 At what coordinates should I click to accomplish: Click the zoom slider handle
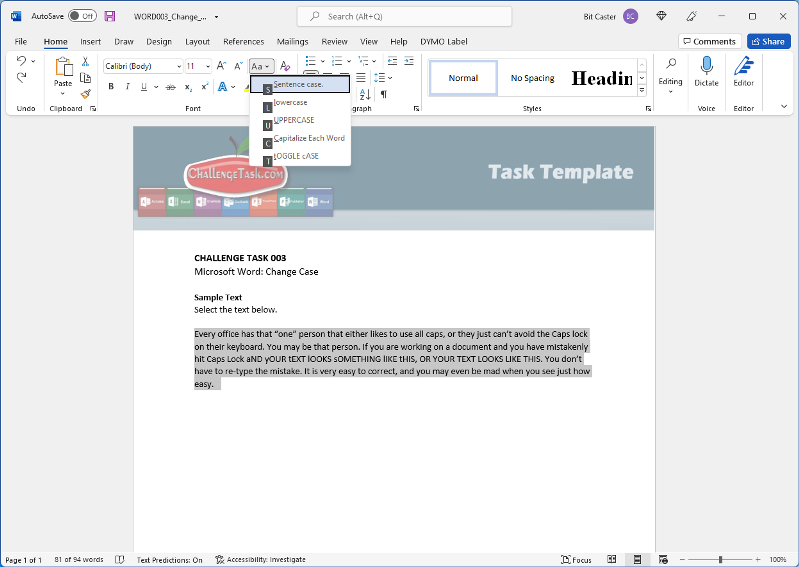[721, 559]
